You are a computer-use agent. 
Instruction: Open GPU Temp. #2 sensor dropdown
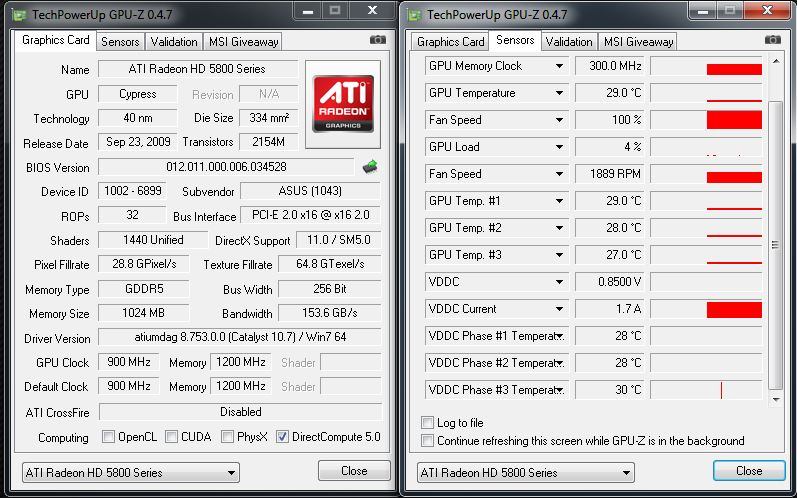(559, 228)
